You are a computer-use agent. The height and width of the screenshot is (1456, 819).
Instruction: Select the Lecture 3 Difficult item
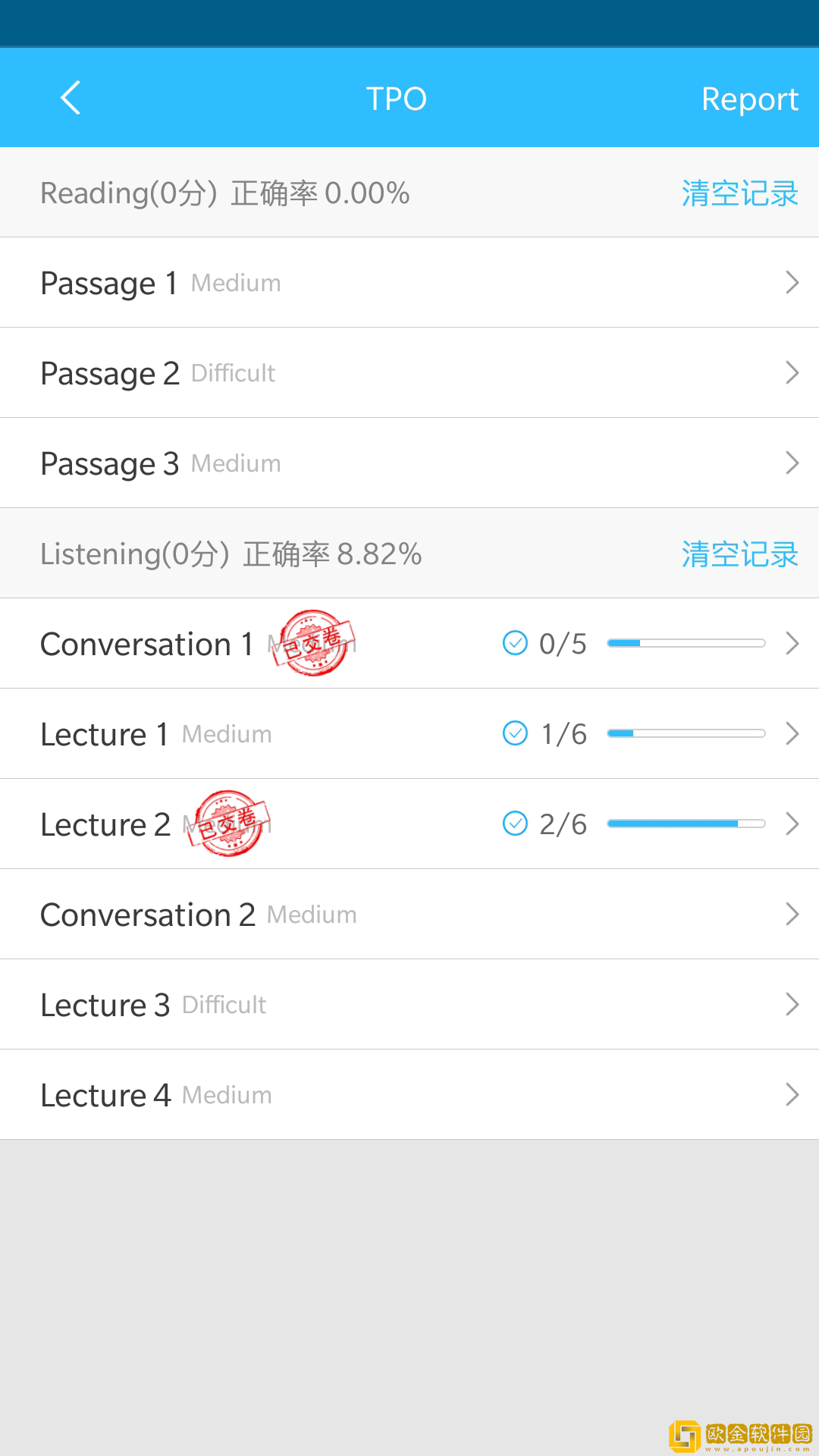153,1005
